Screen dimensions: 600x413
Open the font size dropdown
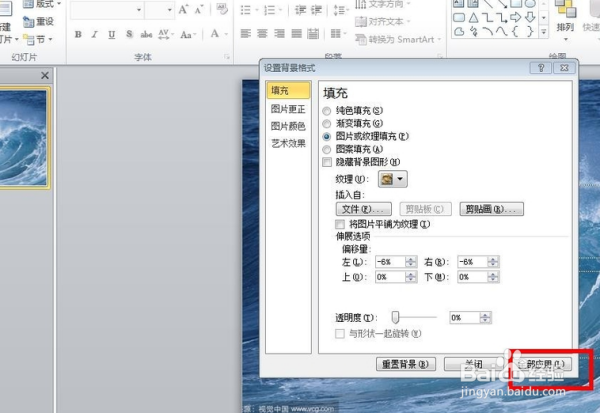[x=170, y=10]
